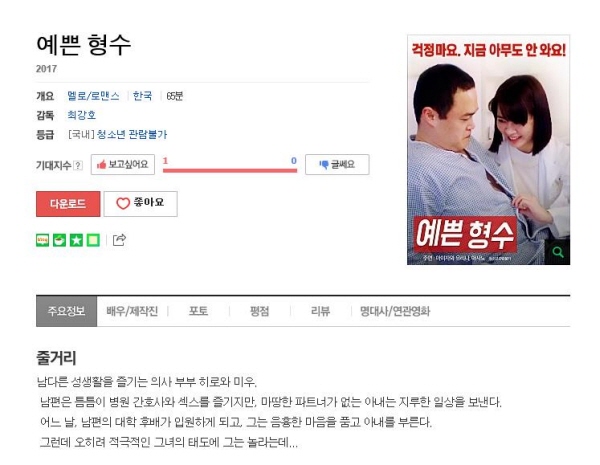Select the 평점 tab
Image resolution: width=600 pixels, height=465 pixels.
click(259, 311)
